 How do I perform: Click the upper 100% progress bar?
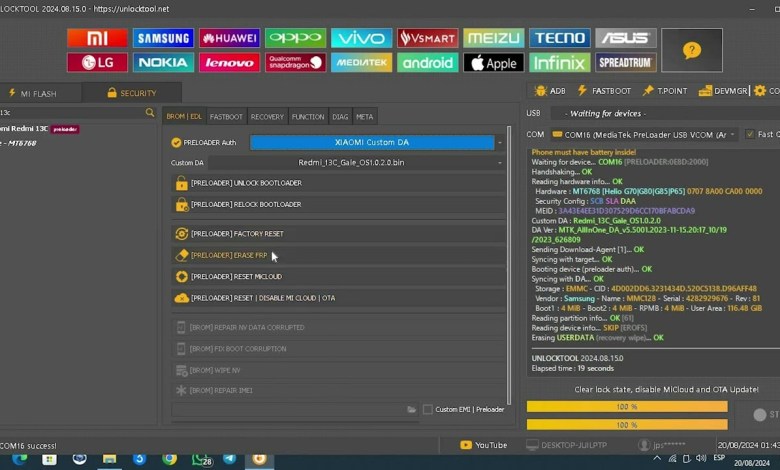point(626,407)
